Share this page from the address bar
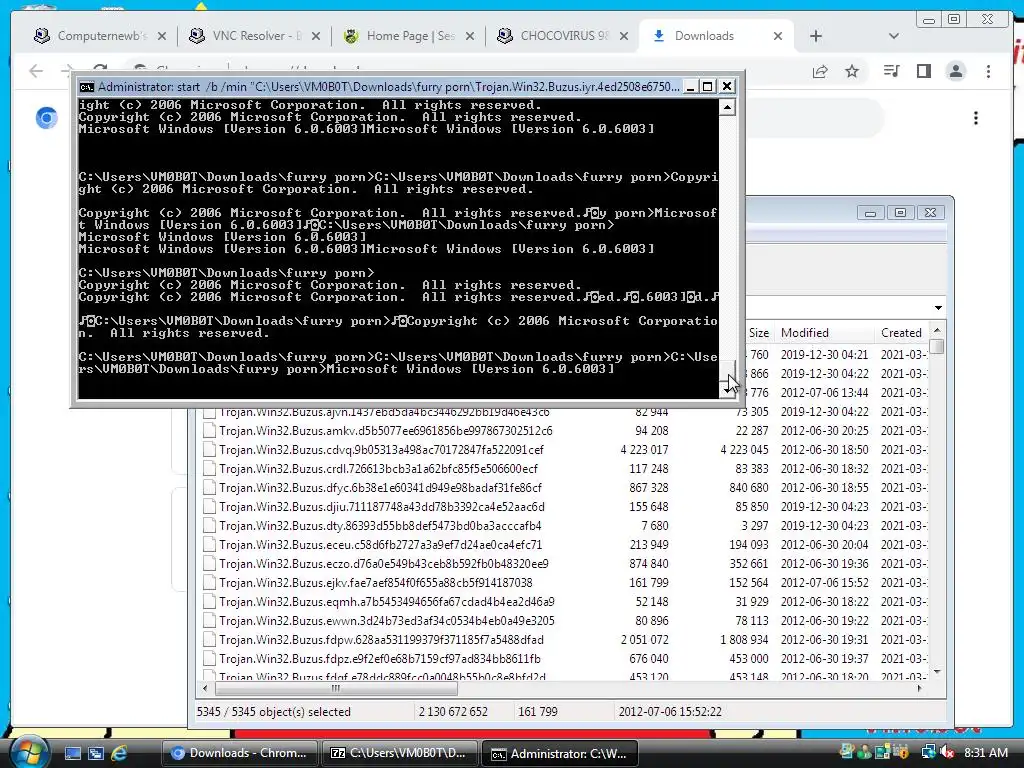1024x768 pixels. 820,71
